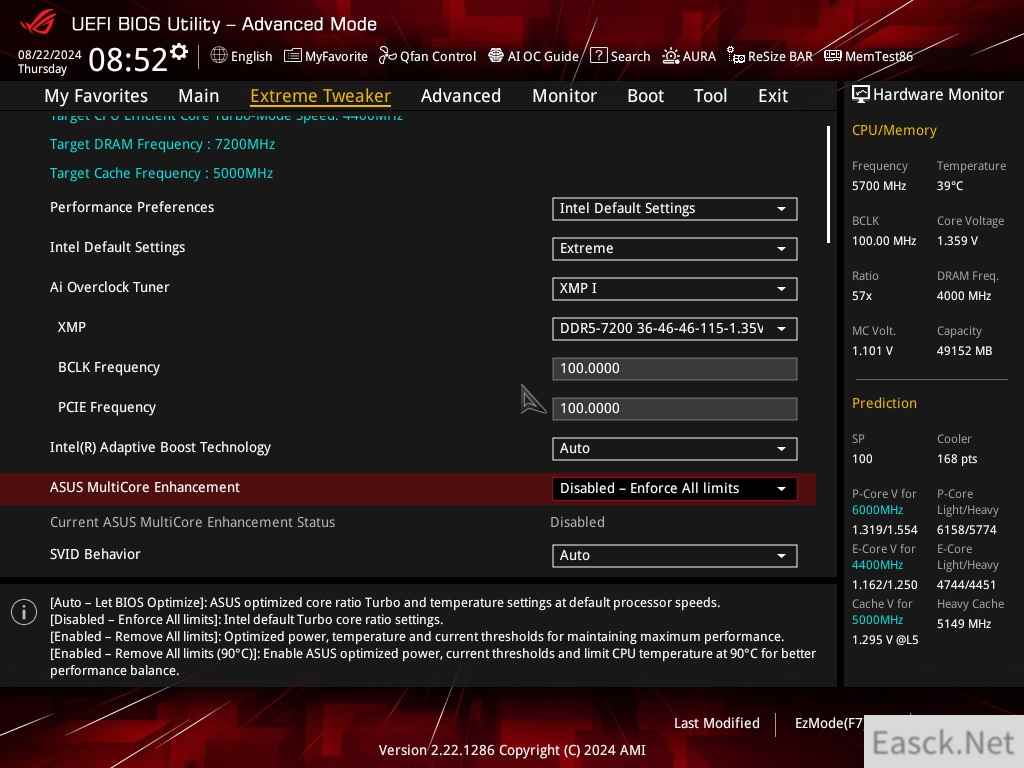Open the Exit tab
The image size is (1024, 768).
click(773, 96)
